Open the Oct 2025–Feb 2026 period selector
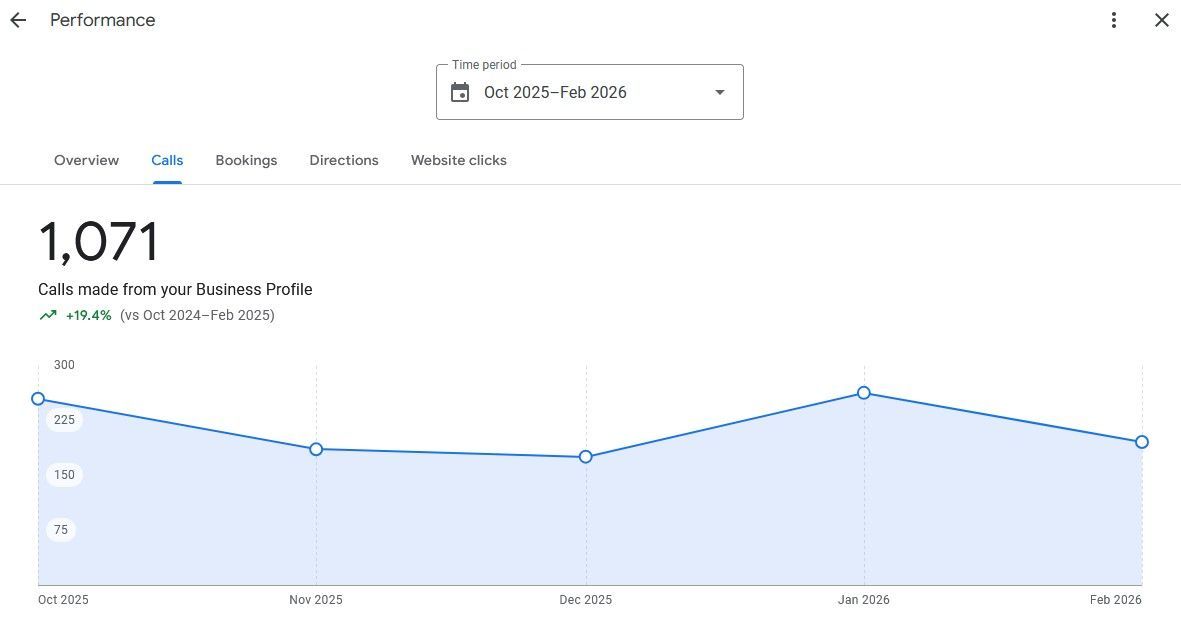This screenshot has height=620, width=1181. (x=589, y=92)
